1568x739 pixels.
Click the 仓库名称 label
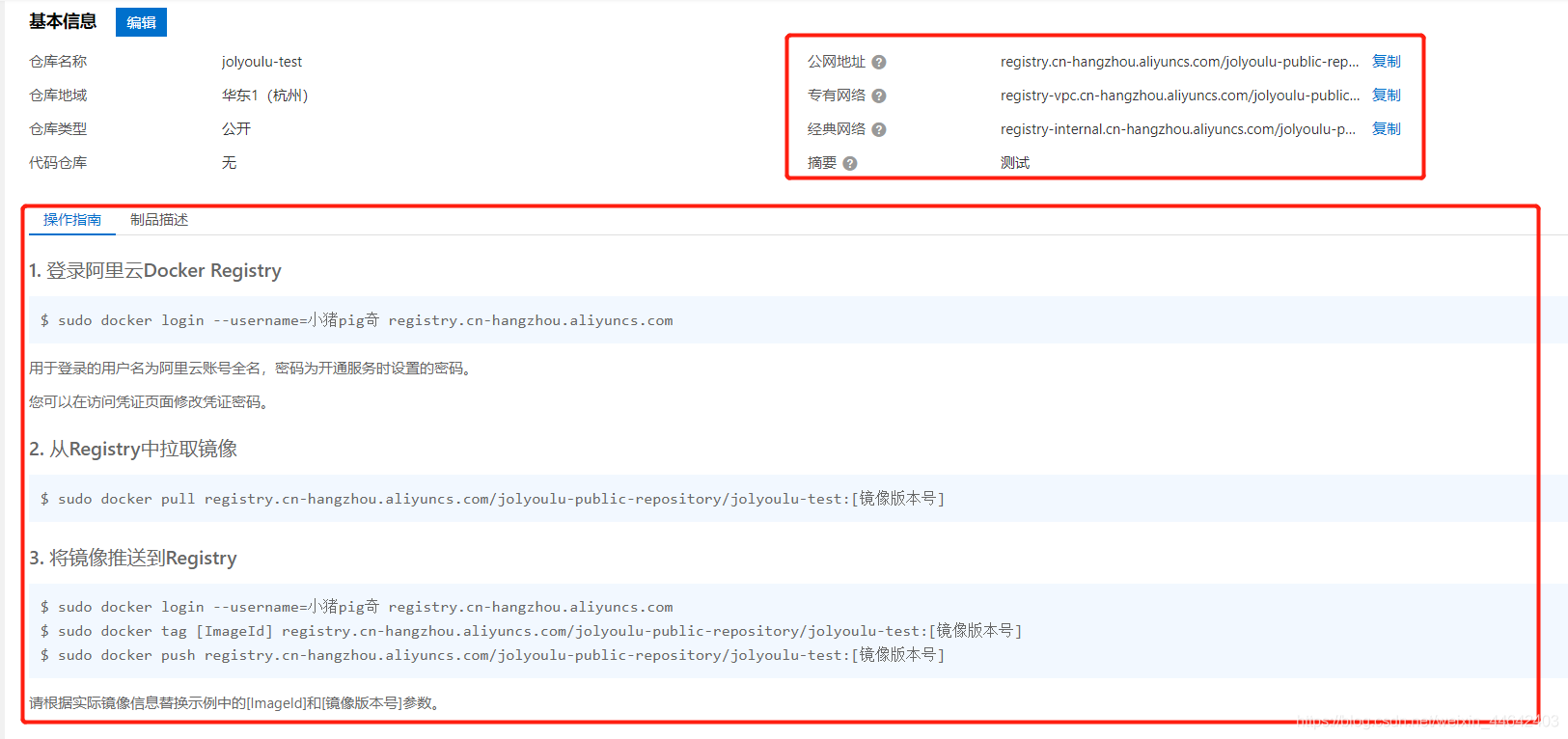58,62
